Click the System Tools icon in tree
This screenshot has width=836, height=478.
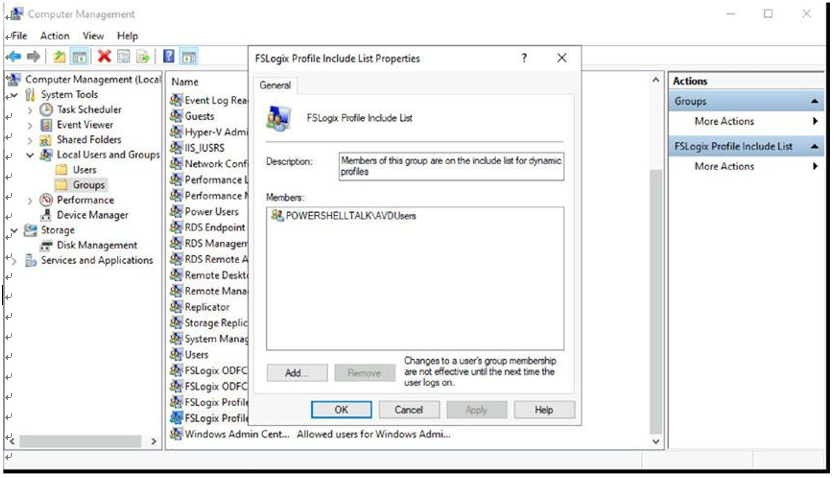tap(30, 94)
